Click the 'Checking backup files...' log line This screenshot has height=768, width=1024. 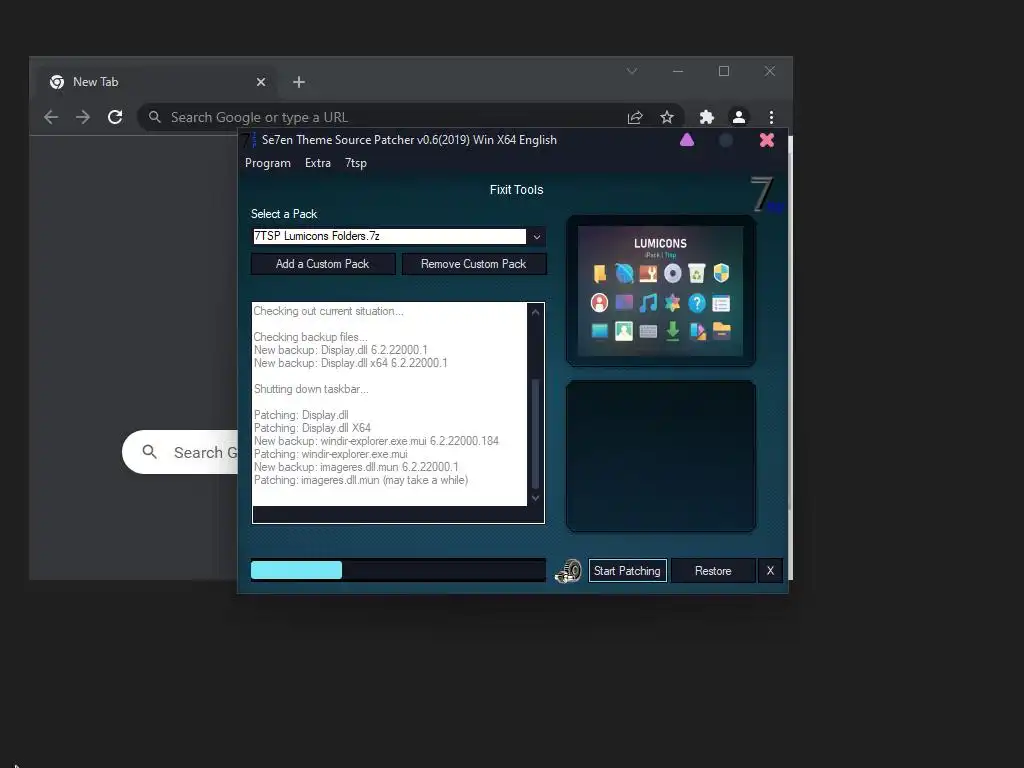click(310, 338)
